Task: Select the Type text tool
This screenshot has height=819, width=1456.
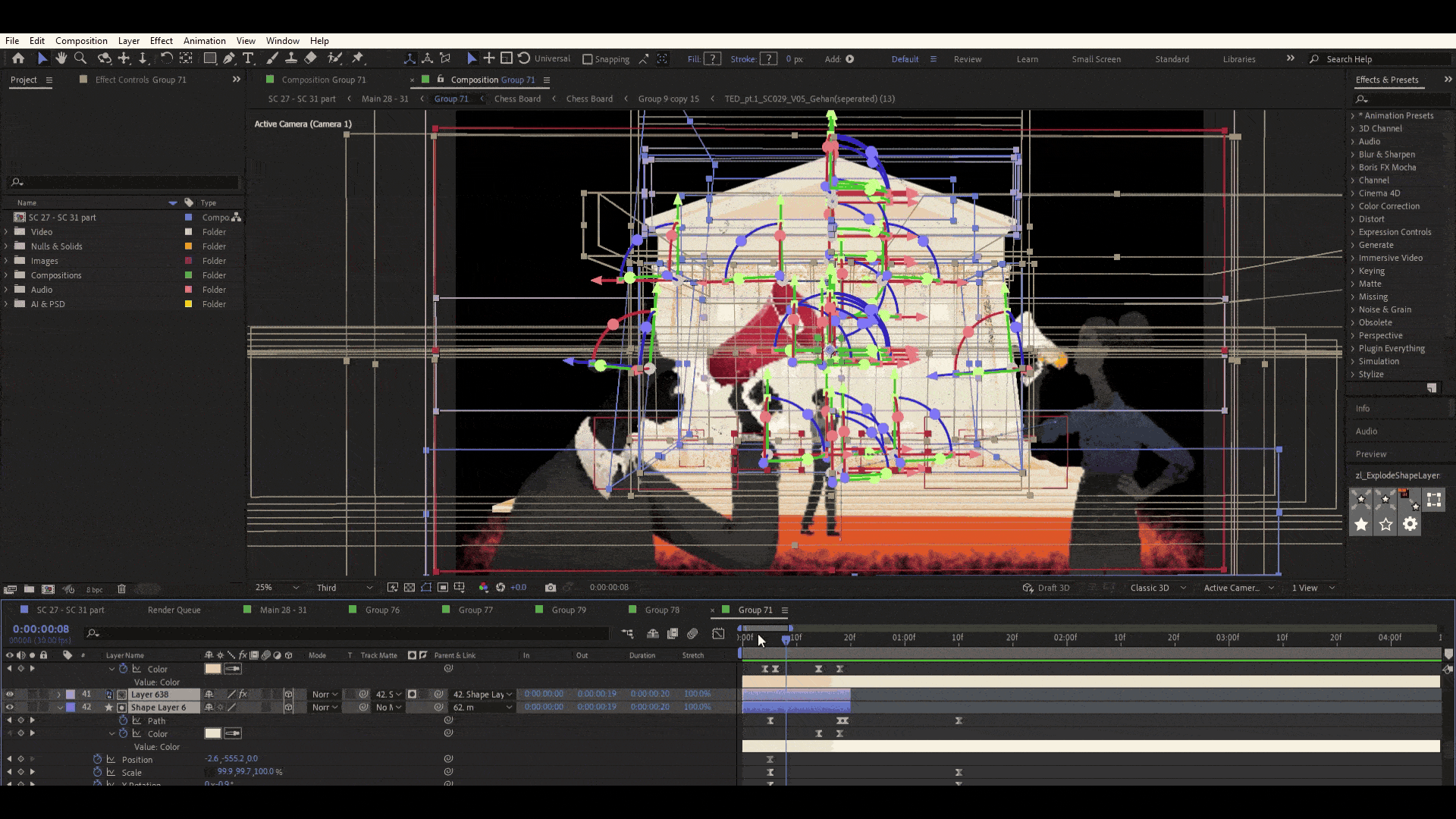Action: 248,58
